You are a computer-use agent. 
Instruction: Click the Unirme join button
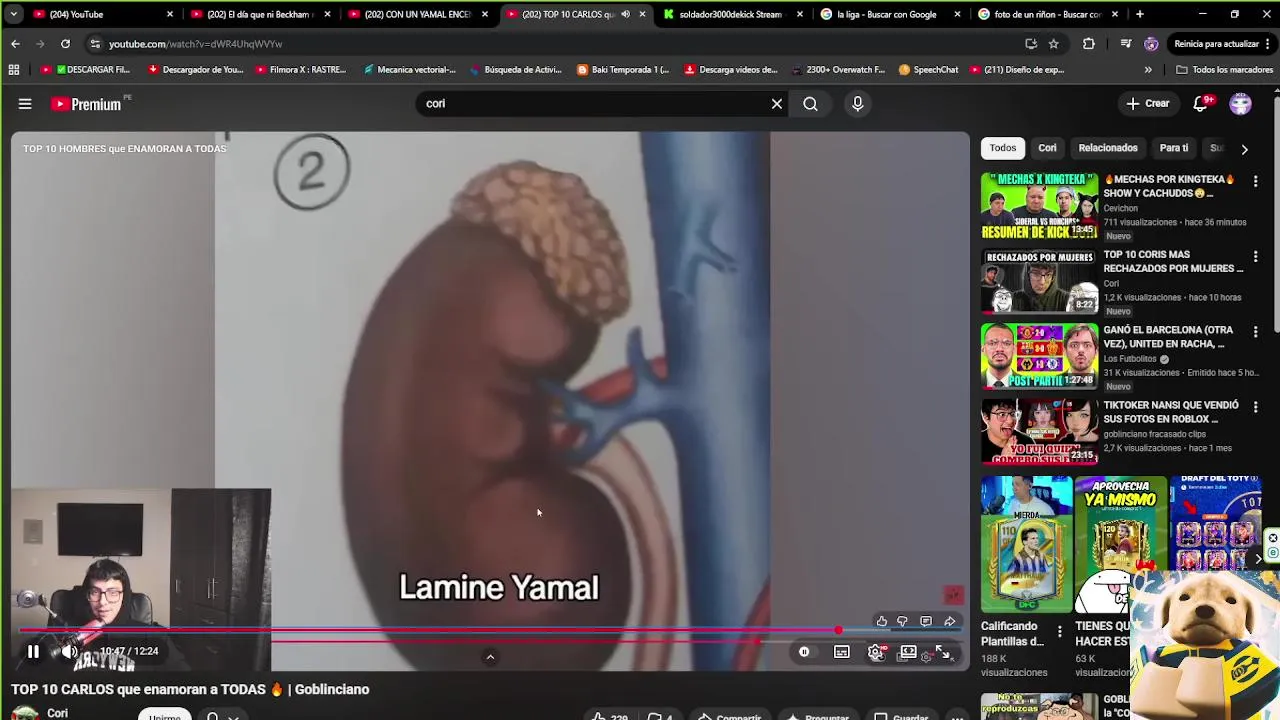pyautogui.click(x=165, y=716)
